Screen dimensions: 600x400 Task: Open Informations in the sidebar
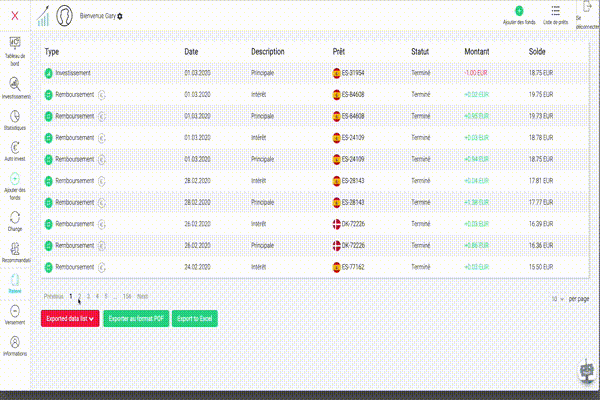14,343
